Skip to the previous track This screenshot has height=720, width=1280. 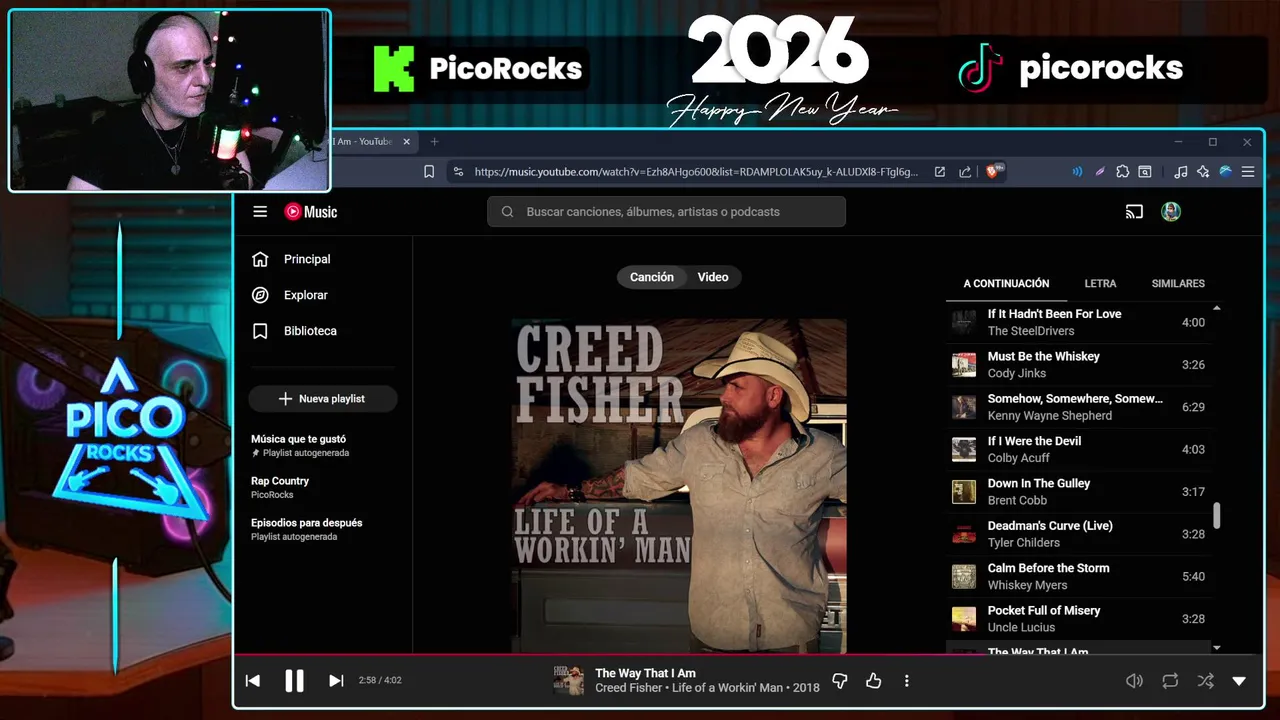coord(253,681)
